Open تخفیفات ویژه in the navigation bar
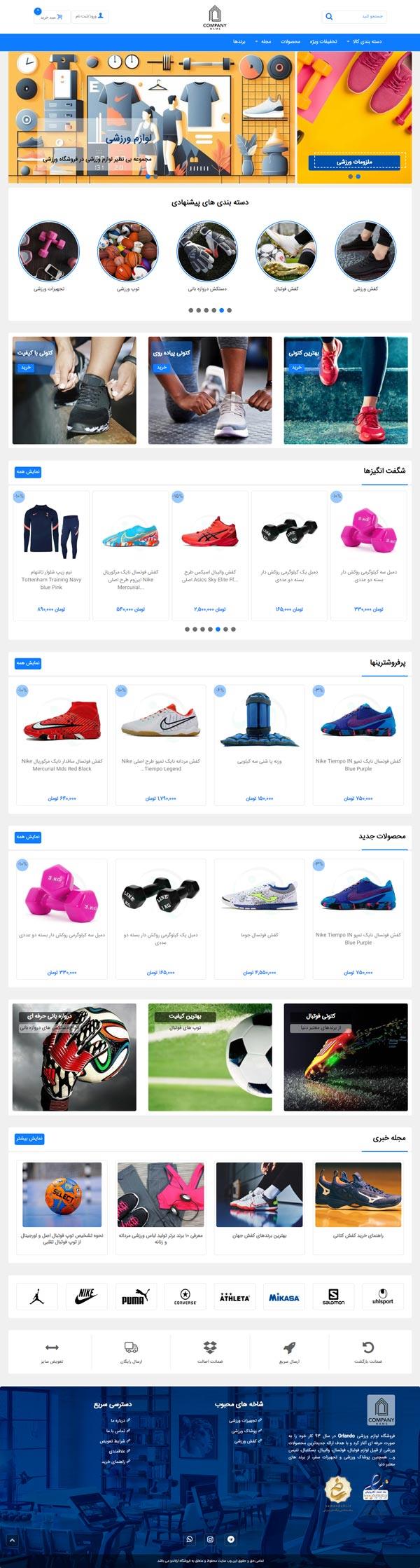The width and height of the screenshot is (420, 1568). pos(323,41)
